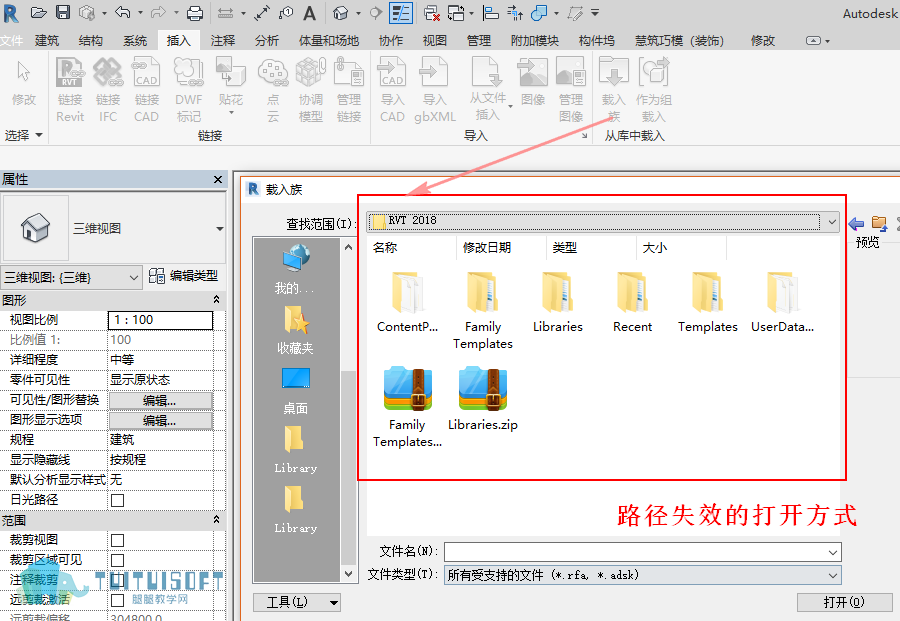Click down arrow of places sidebar scrollbar
Viewport: 900px width, 621px height.
348,573
